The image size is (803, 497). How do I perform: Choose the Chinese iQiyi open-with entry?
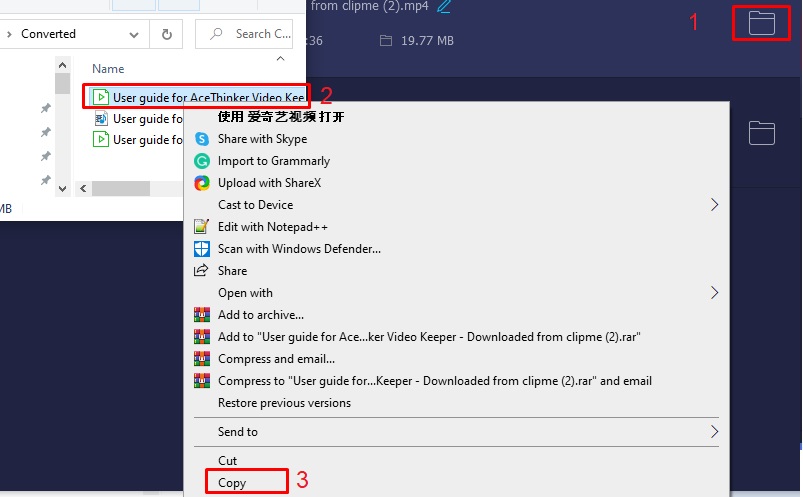[281, 117]
